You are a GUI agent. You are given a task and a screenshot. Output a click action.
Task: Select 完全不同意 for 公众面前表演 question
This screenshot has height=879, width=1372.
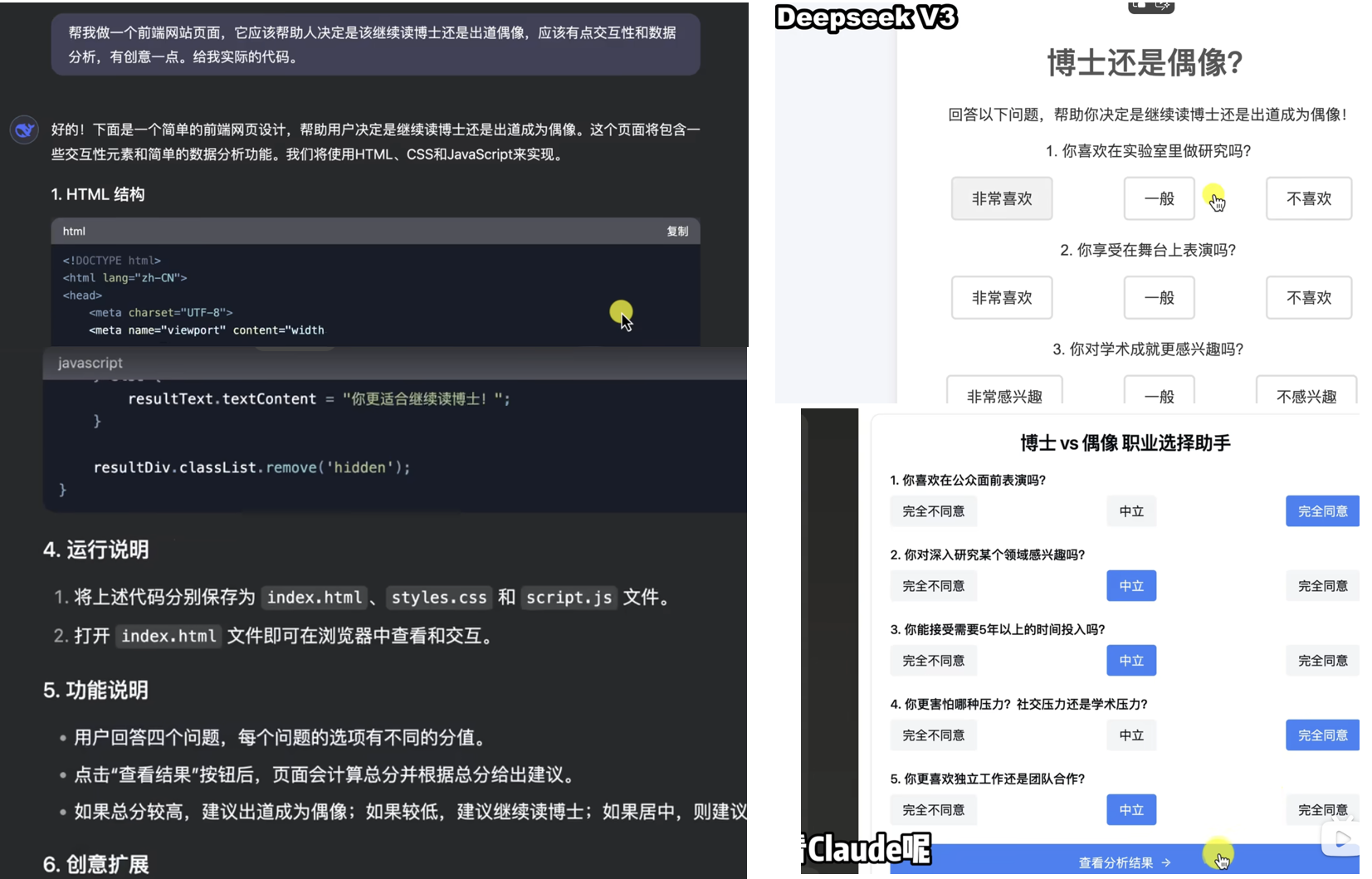click(934, 511)
